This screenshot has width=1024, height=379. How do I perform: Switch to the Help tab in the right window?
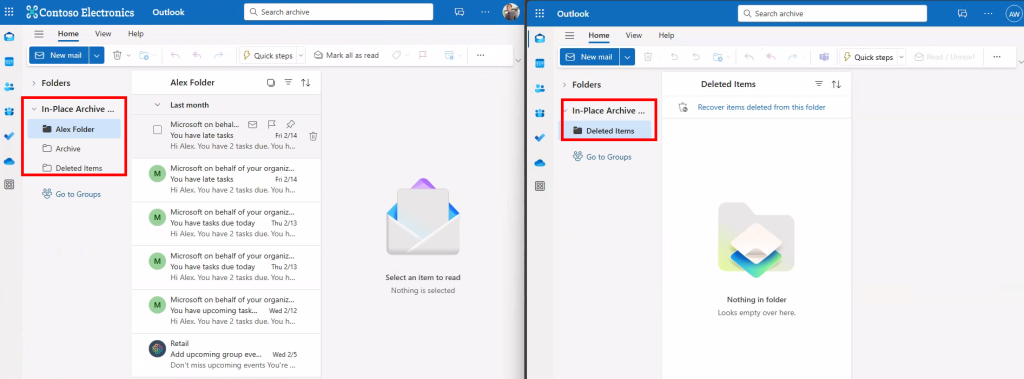(666, 35)
